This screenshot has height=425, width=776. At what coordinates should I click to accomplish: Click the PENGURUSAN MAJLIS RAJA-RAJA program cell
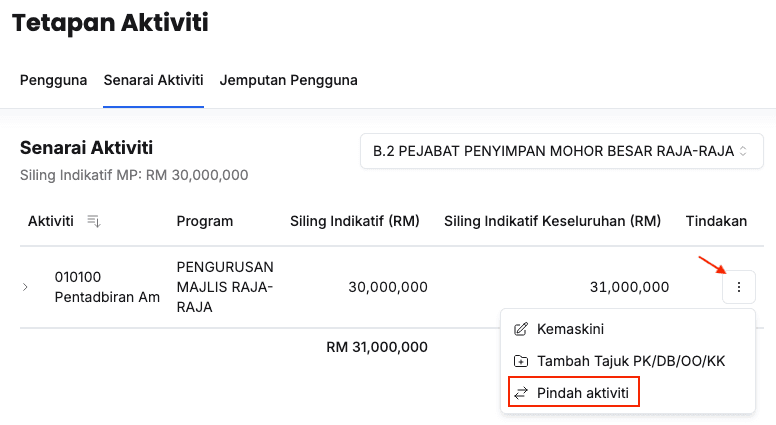[225, 287]
